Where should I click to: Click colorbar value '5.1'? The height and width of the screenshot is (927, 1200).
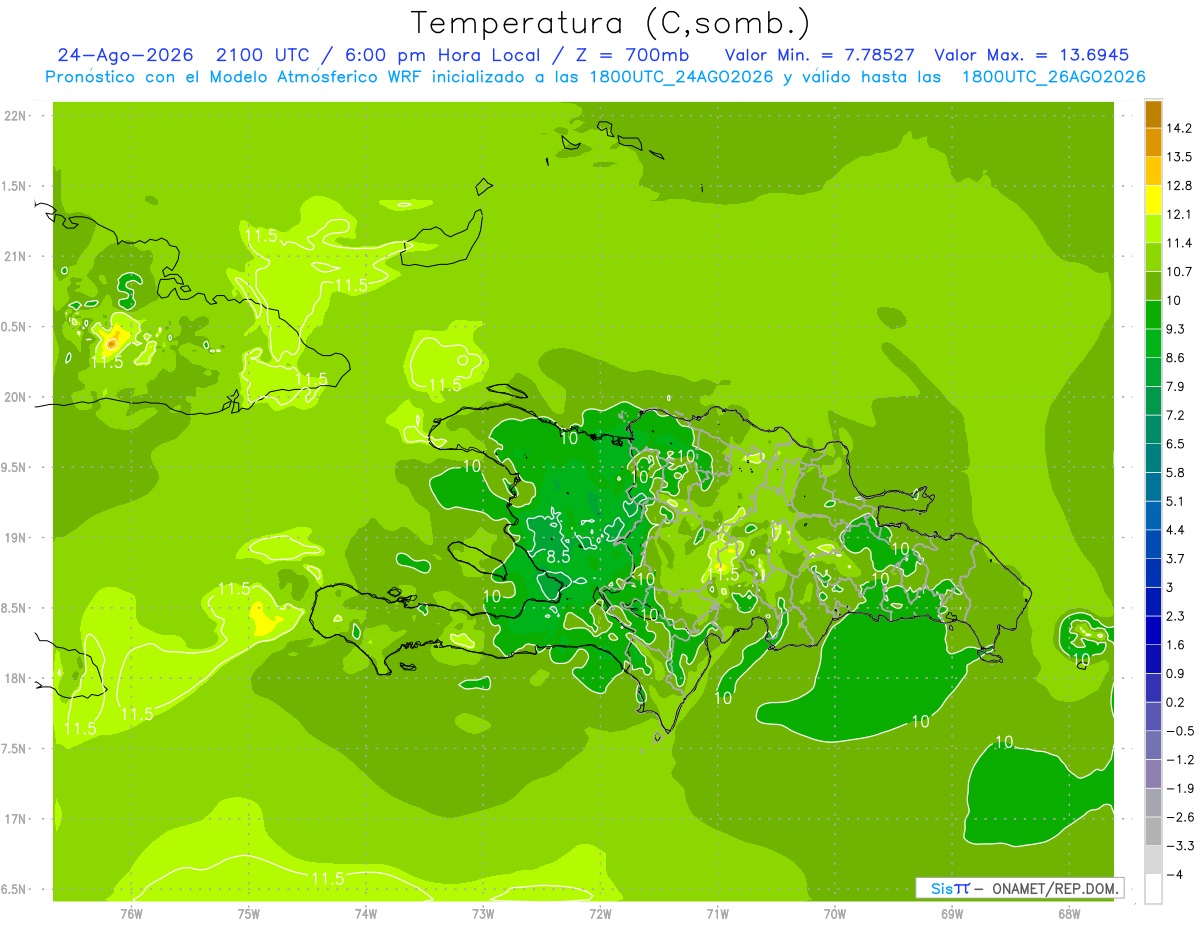click(x=1176, y=501)
